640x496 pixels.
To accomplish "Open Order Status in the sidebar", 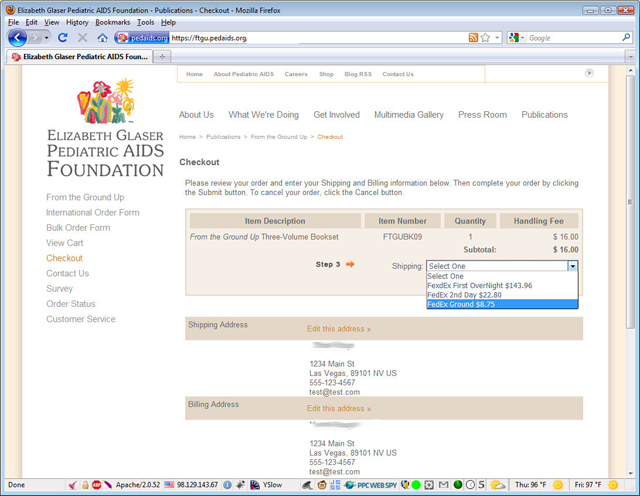I will click(71, 304).
